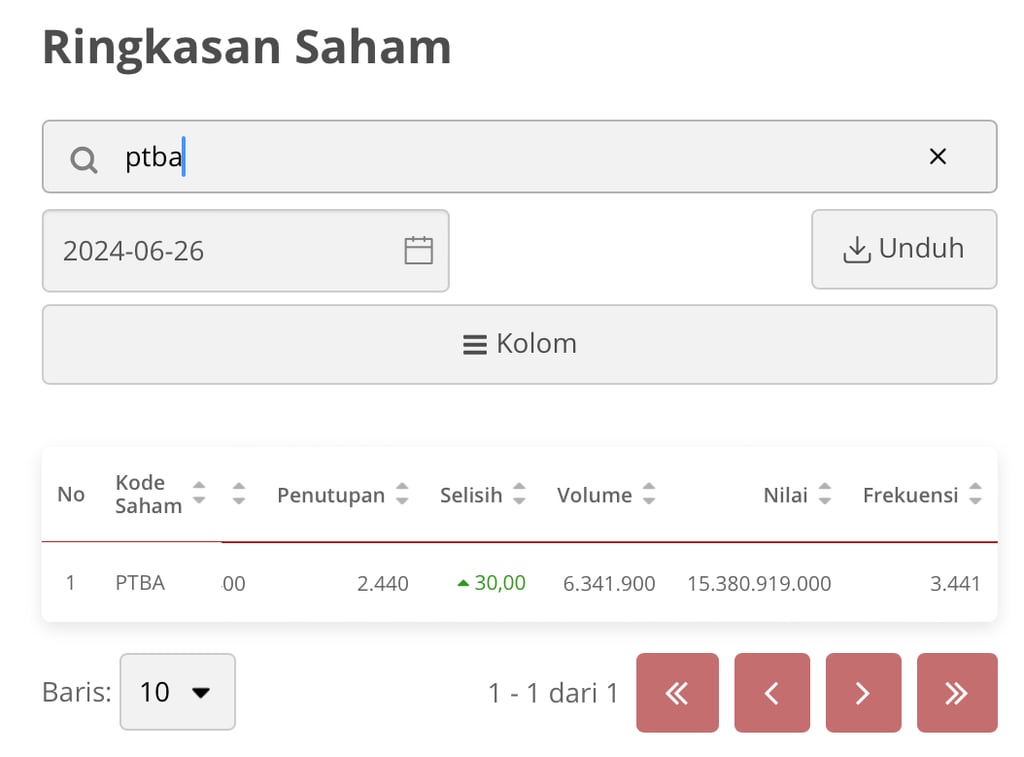This screenshot has height=757, width=1024.
Task: Click inside the date field showing 2024-06-26
Action: click(x=200, y=250)
